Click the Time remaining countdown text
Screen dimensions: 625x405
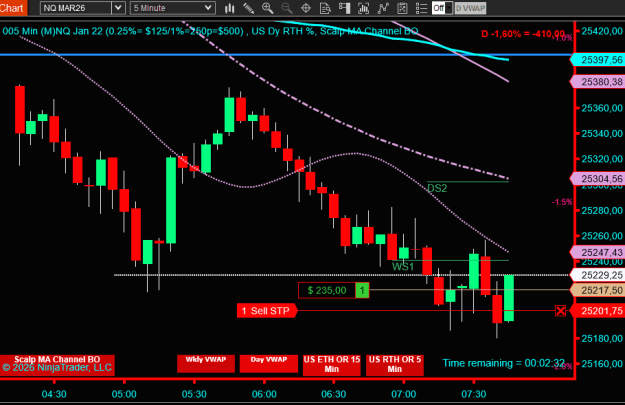coord(503,363)
